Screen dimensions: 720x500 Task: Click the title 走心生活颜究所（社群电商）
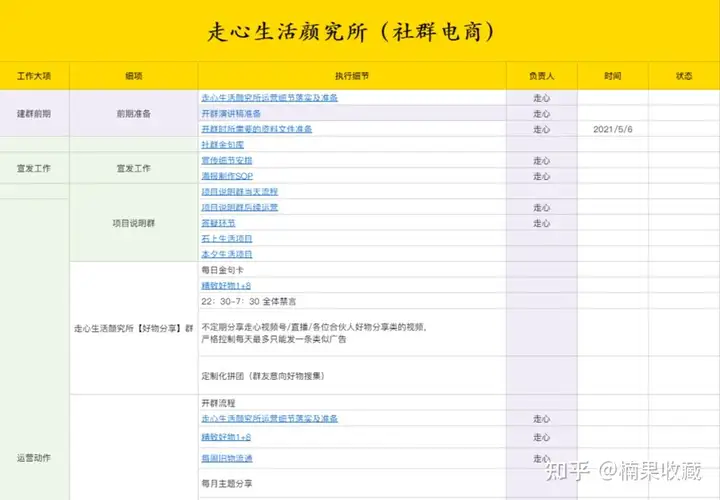pos(351,32)
